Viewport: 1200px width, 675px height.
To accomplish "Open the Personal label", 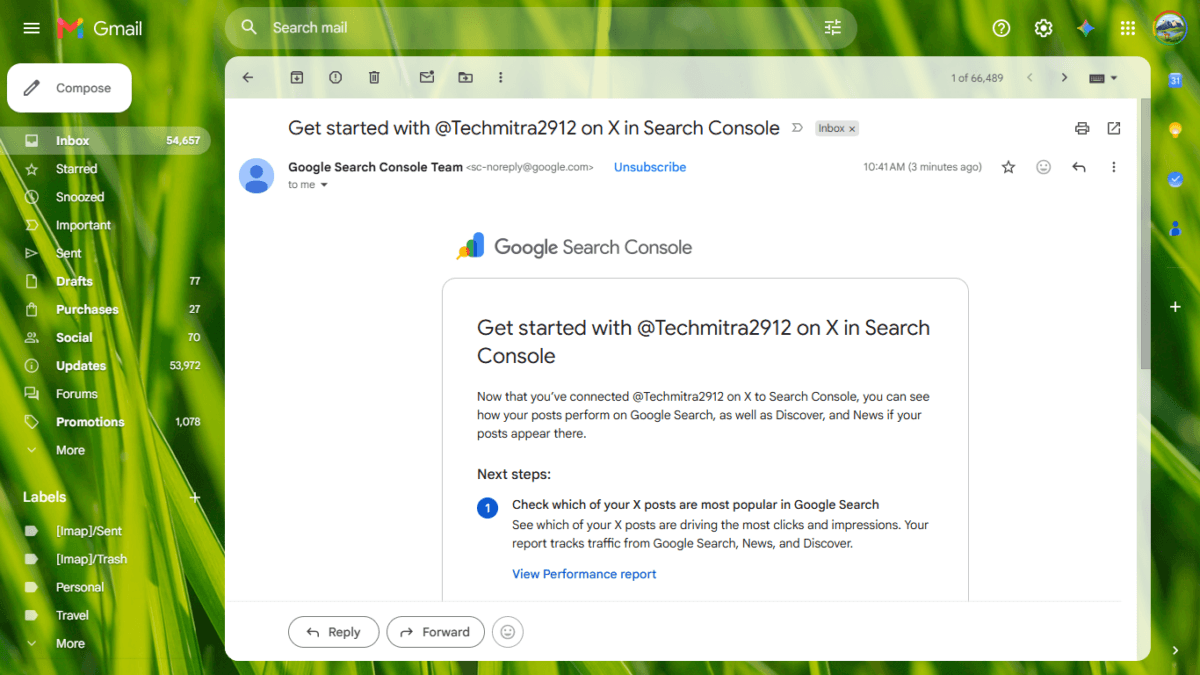I will (105, 587).
